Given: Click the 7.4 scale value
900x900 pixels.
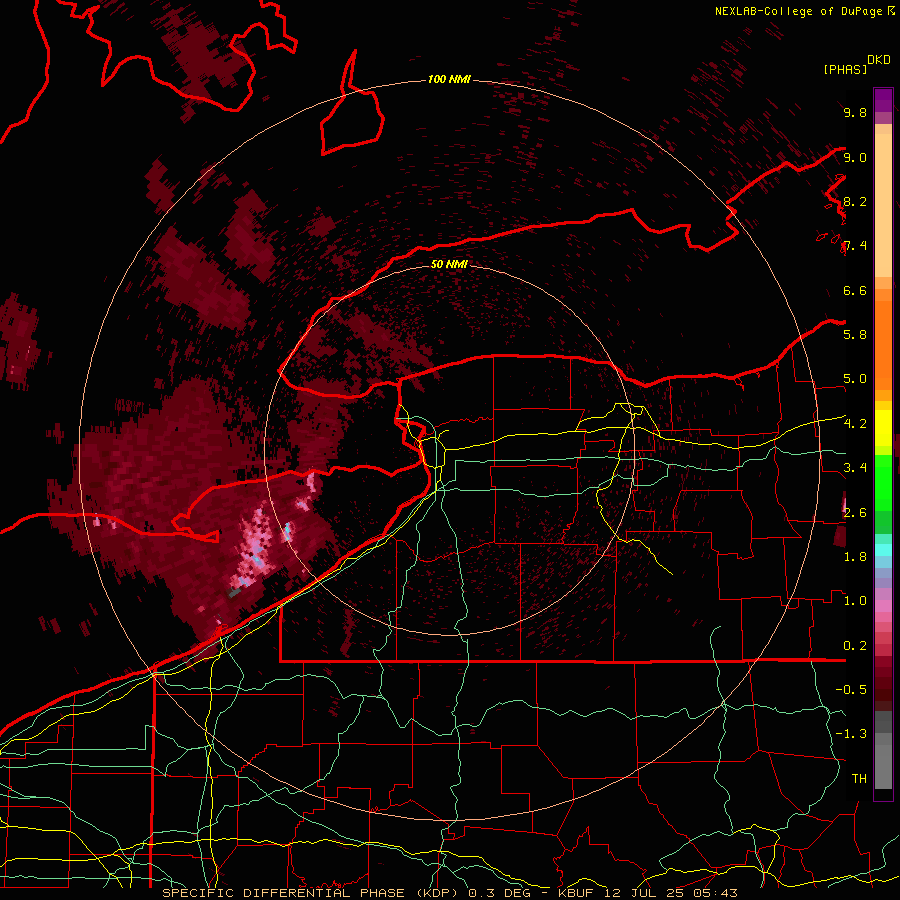Looking at the screenshot, I should coord(855,246).
